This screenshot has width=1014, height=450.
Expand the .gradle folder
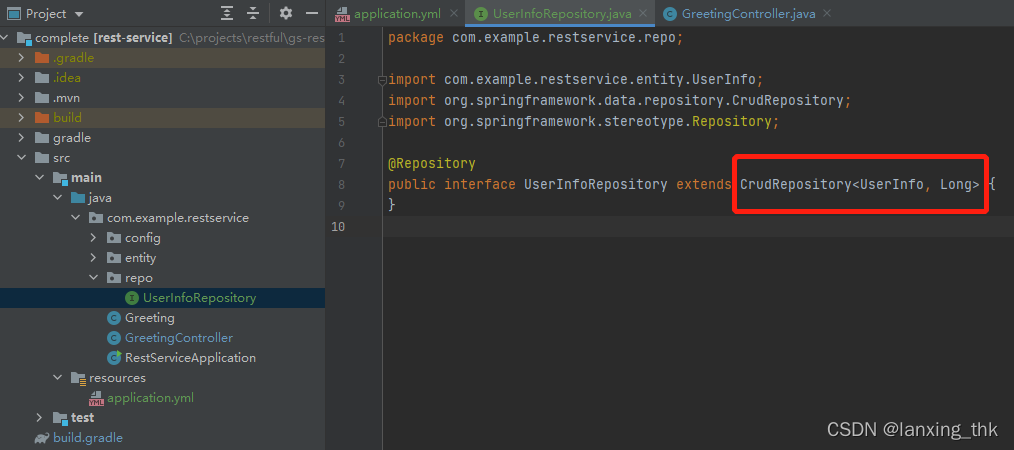point(21,58)
